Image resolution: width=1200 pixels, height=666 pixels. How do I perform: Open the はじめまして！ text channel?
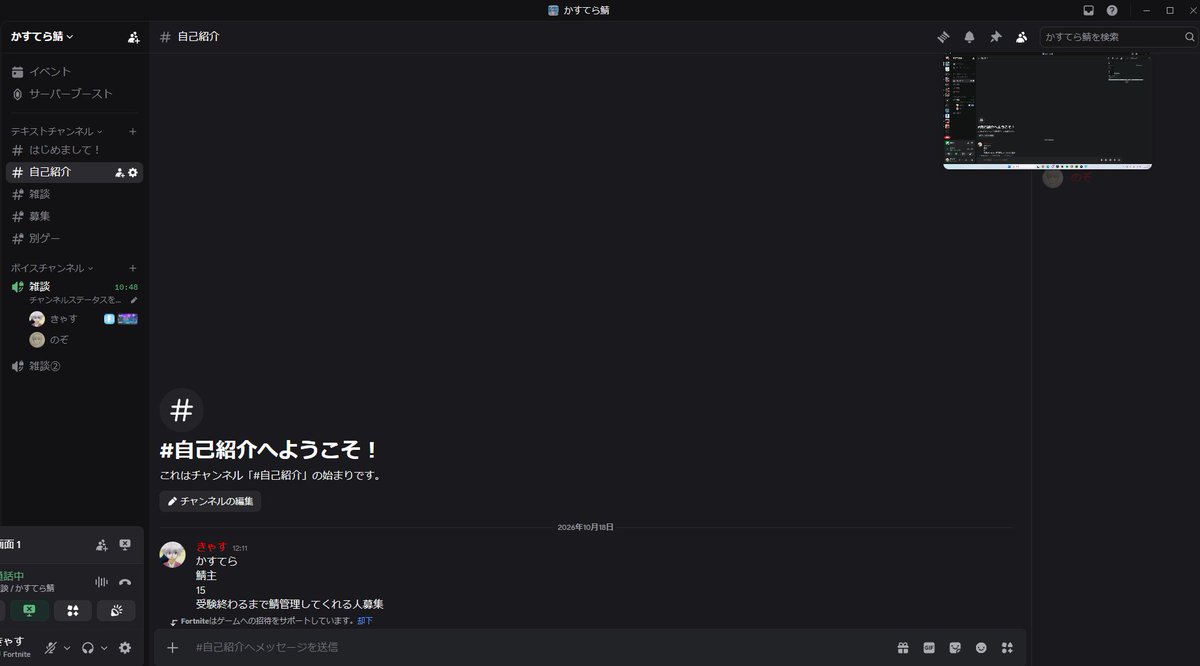[74, 150]
